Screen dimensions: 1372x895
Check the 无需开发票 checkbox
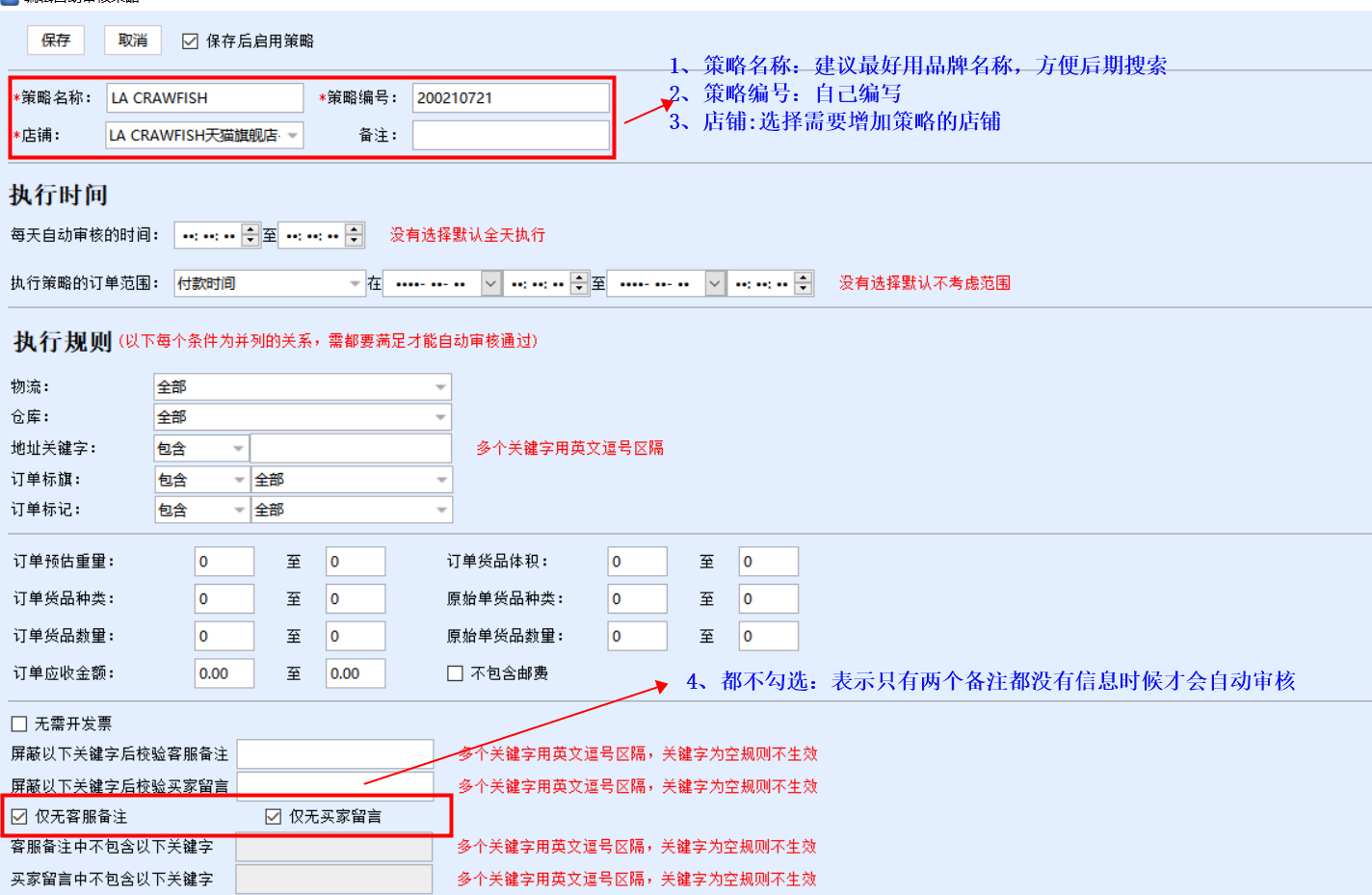19,724
